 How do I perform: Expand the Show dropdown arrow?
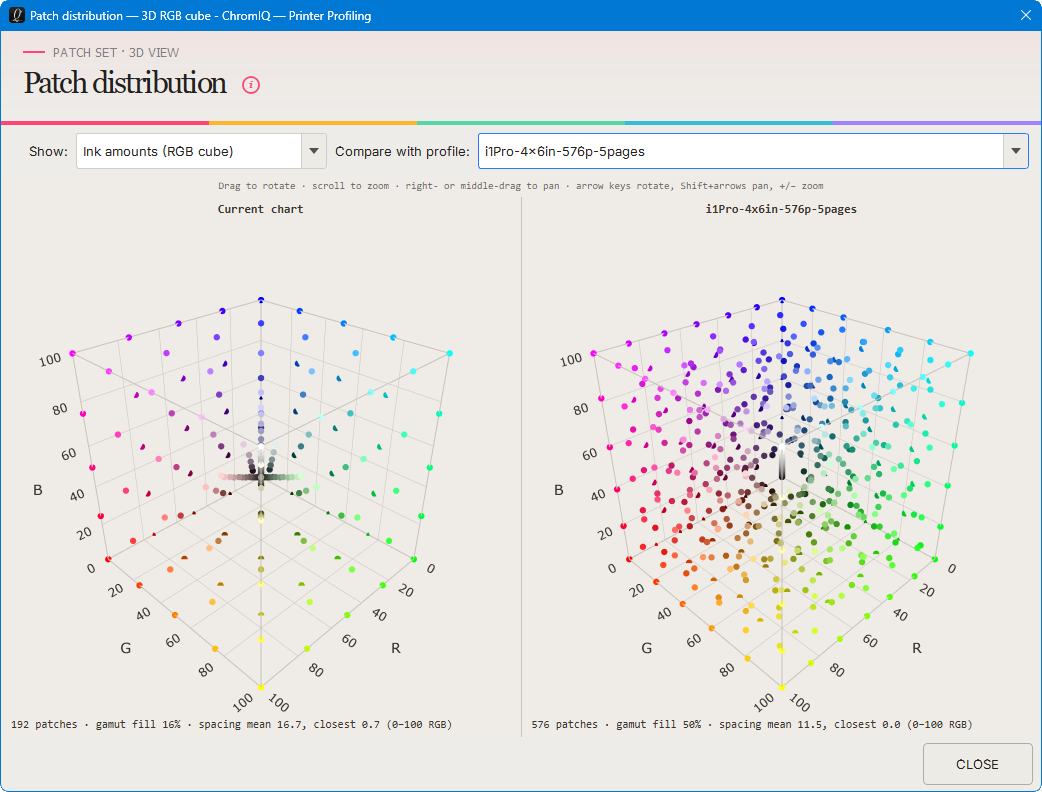click(x=314, y=151)
